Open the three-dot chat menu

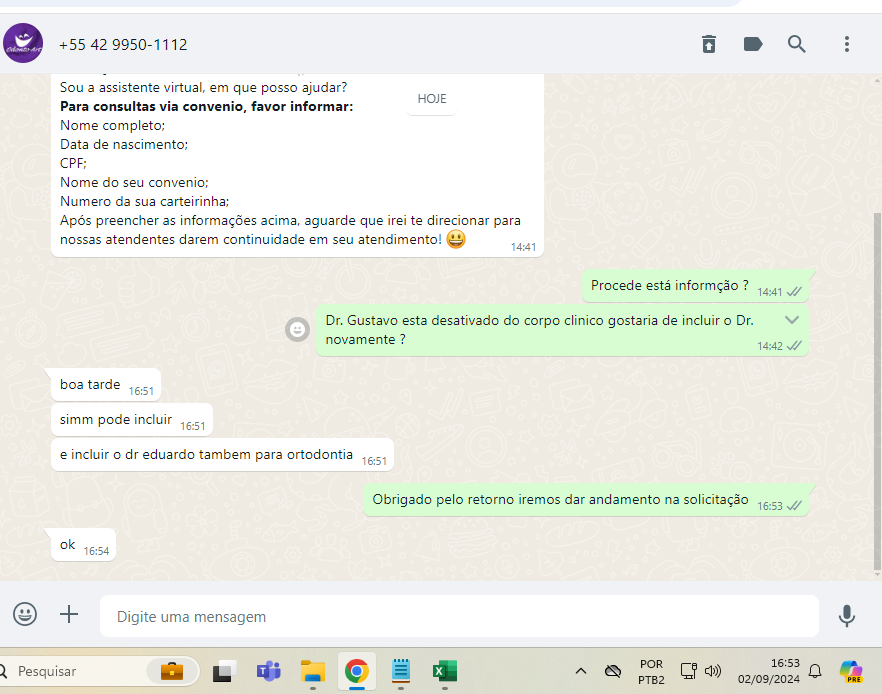[x=847, y=44]
